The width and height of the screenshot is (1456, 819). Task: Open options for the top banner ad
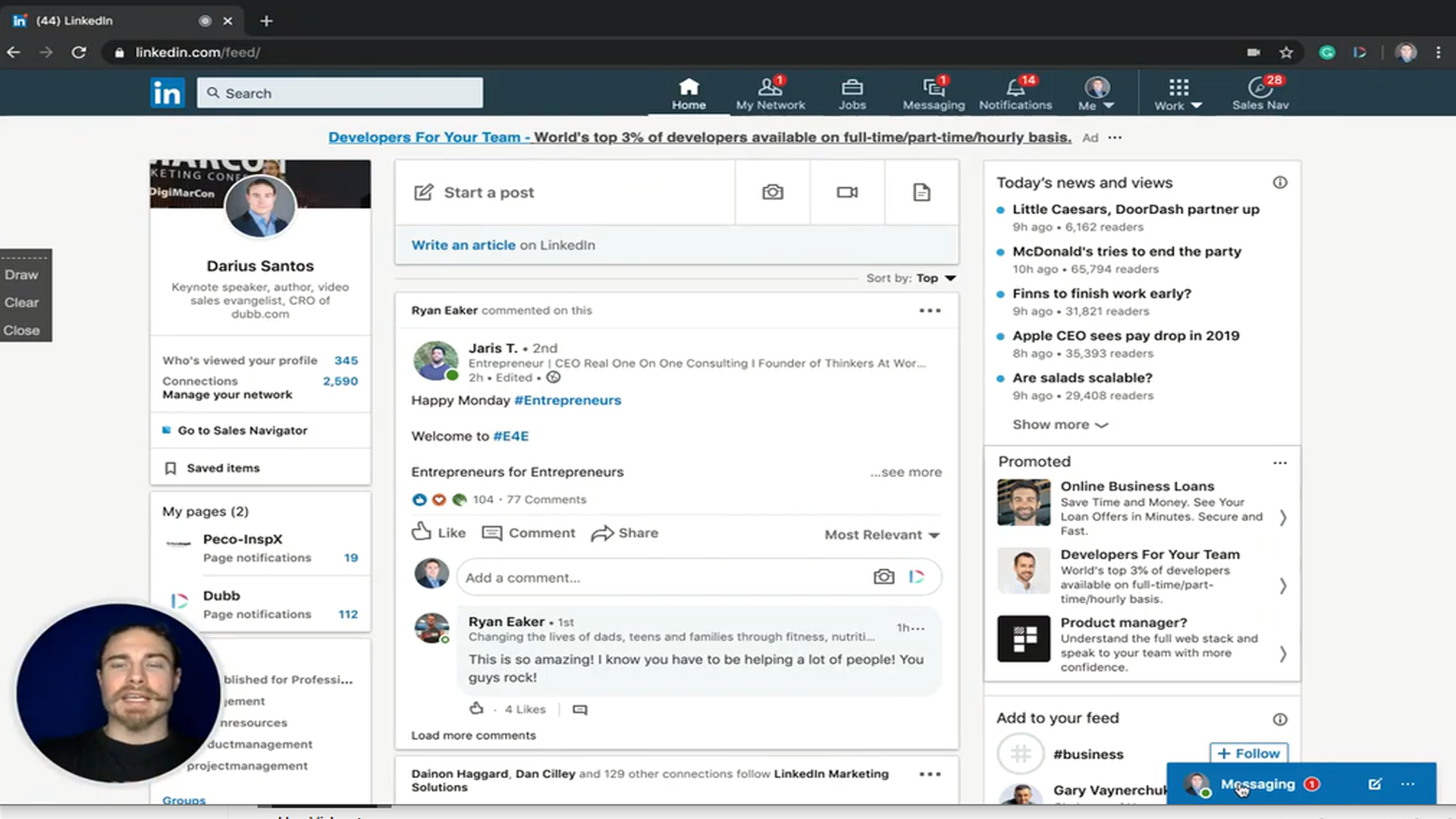coord(1115,137)
